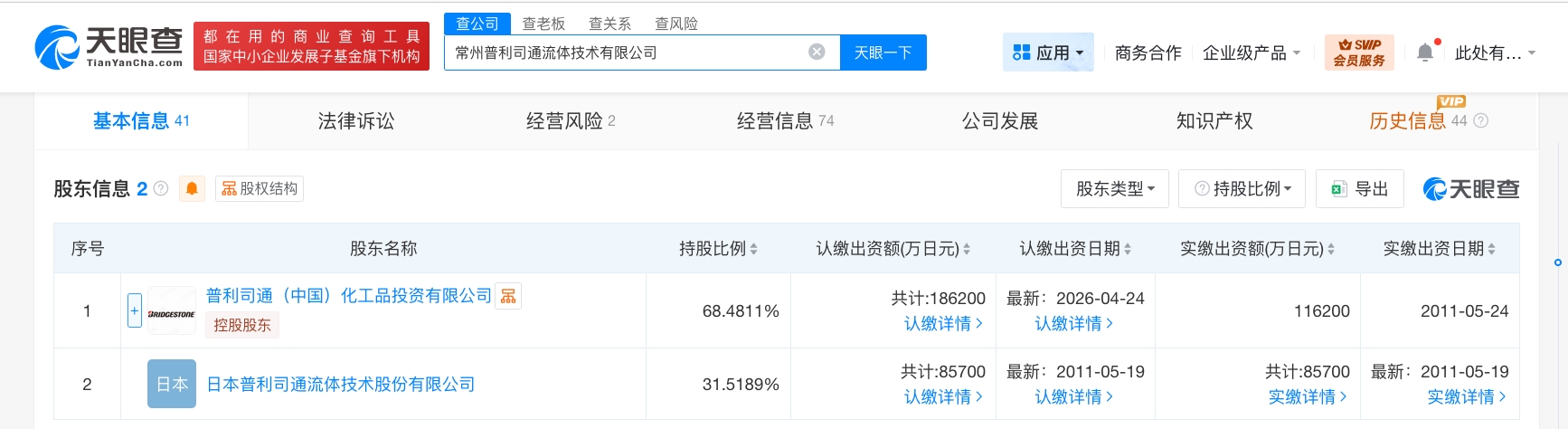Expand the 应用 apps dropdown
The image size is (1568, 429).
coord(1048,52)
